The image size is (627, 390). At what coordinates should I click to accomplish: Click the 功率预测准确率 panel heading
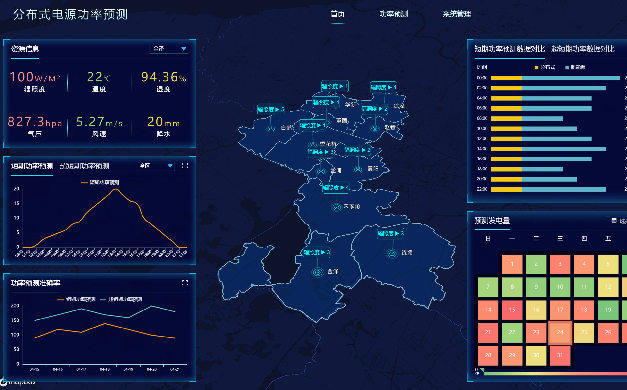coord(36,283)
